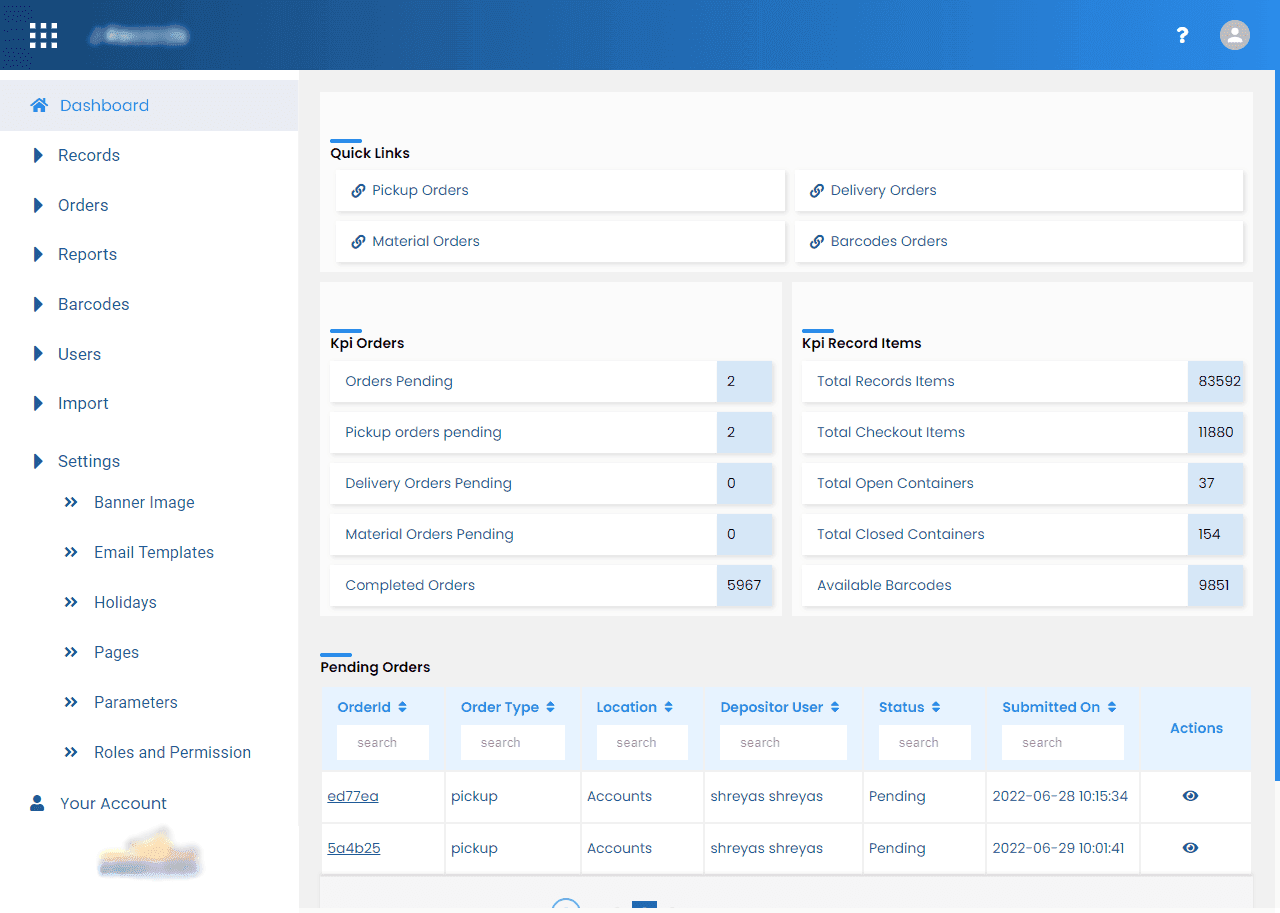The image size is (1280, 913).
Task: Open the Delivery Orders quick link
Action: [x=883, y=190]
